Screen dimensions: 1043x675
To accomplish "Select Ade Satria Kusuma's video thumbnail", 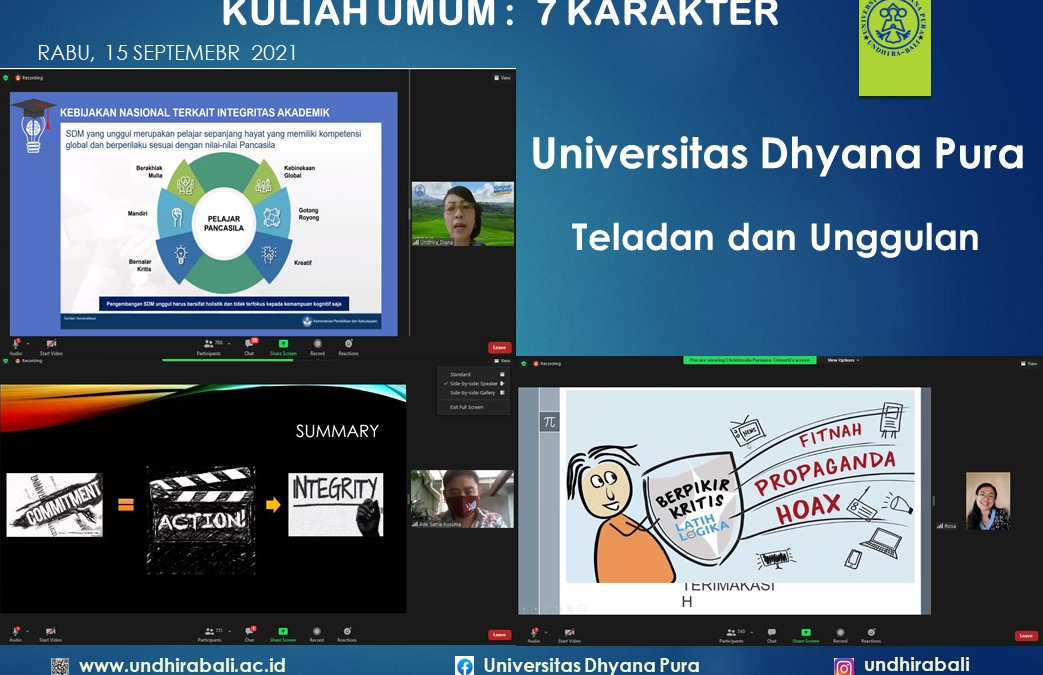I will (462, 499).
